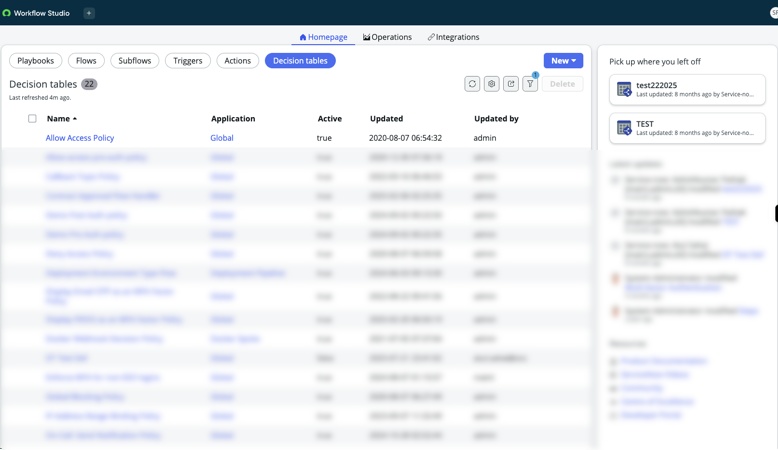Click the 22 count badge

(x=89, y=84)
